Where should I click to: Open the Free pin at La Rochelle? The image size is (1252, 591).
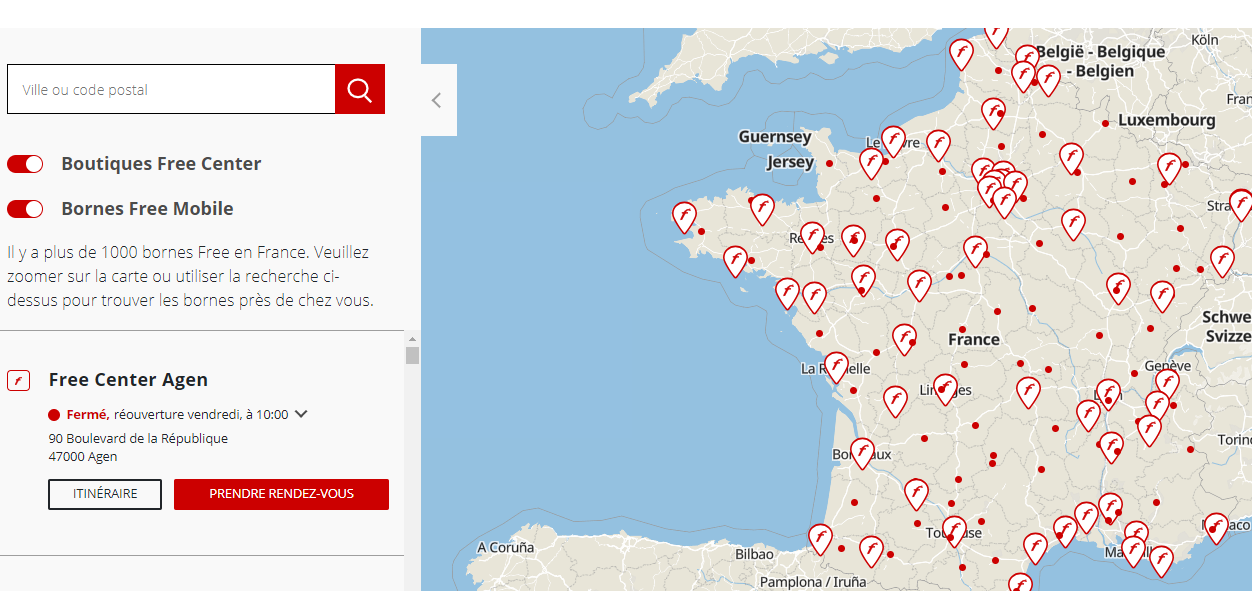[836, 366]
